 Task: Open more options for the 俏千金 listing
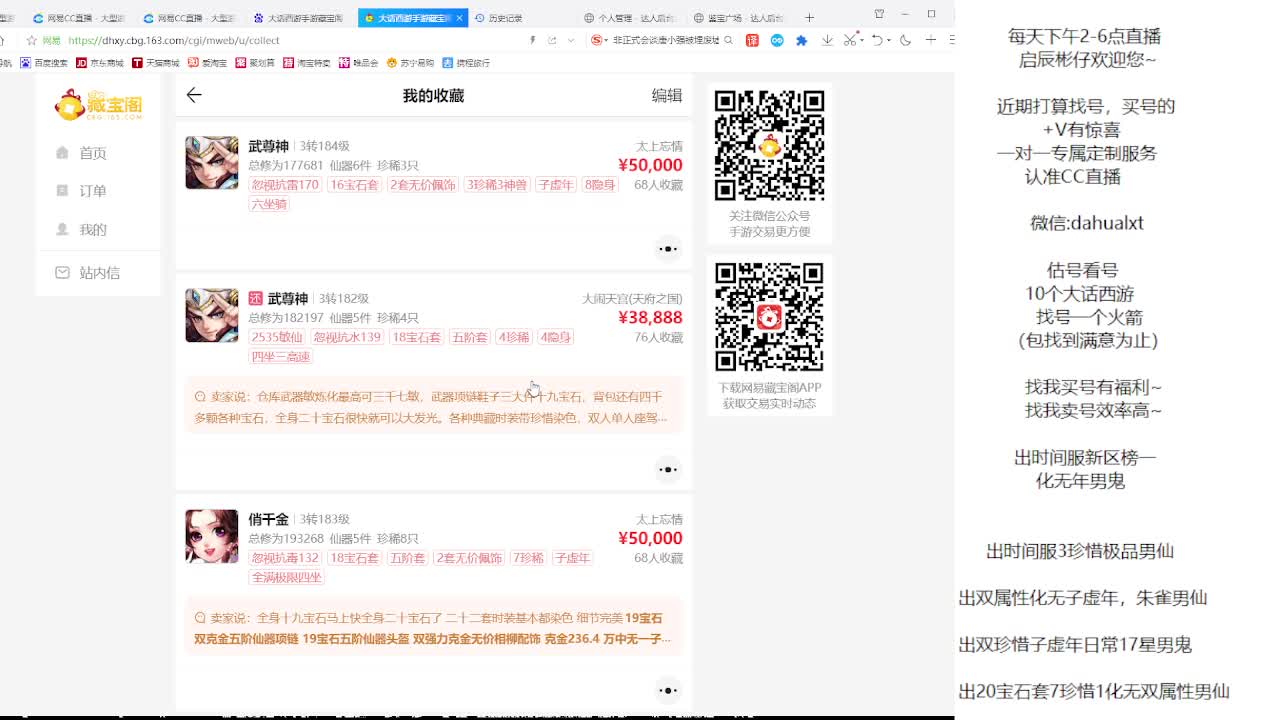(667, 690)
